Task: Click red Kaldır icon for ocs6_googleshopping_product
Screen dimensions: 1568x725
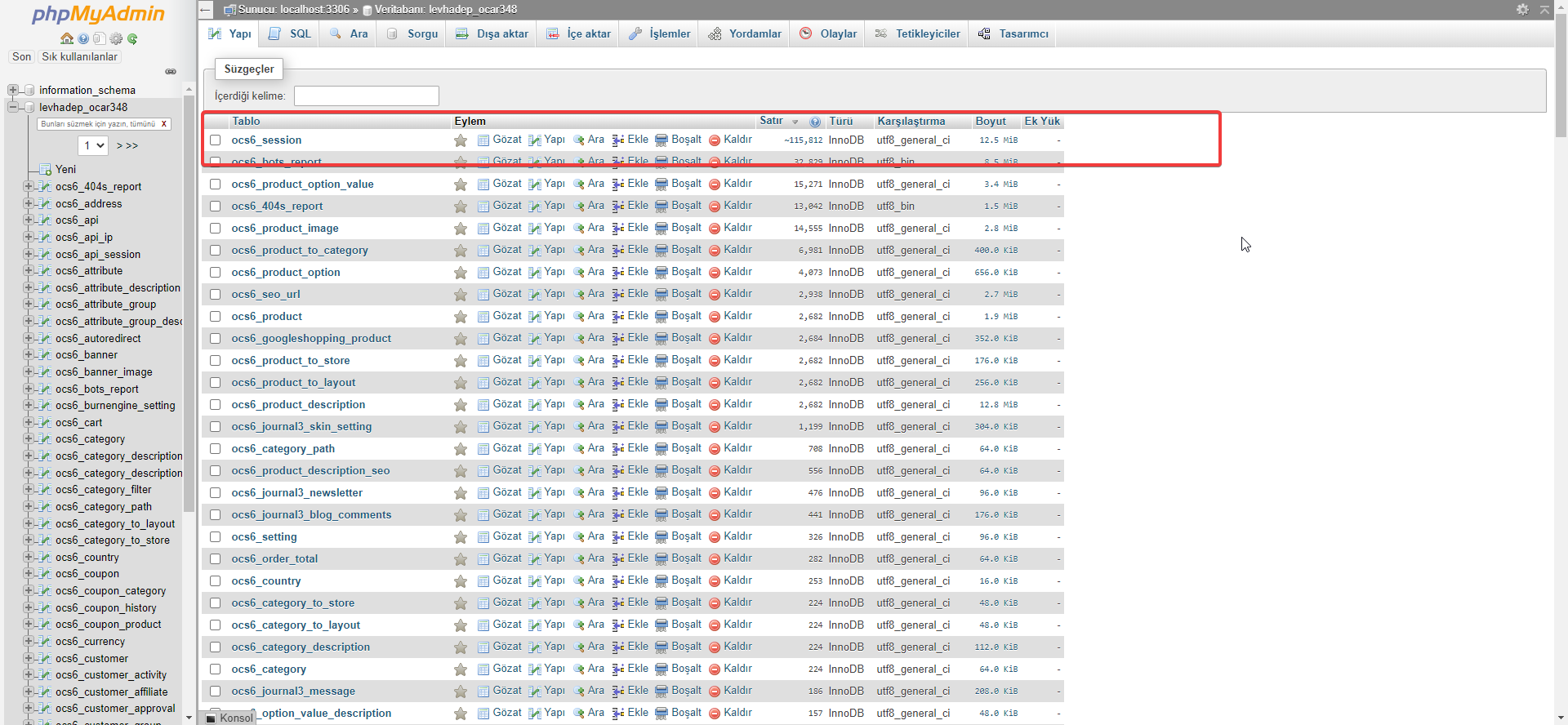Action: click(715, 339)
